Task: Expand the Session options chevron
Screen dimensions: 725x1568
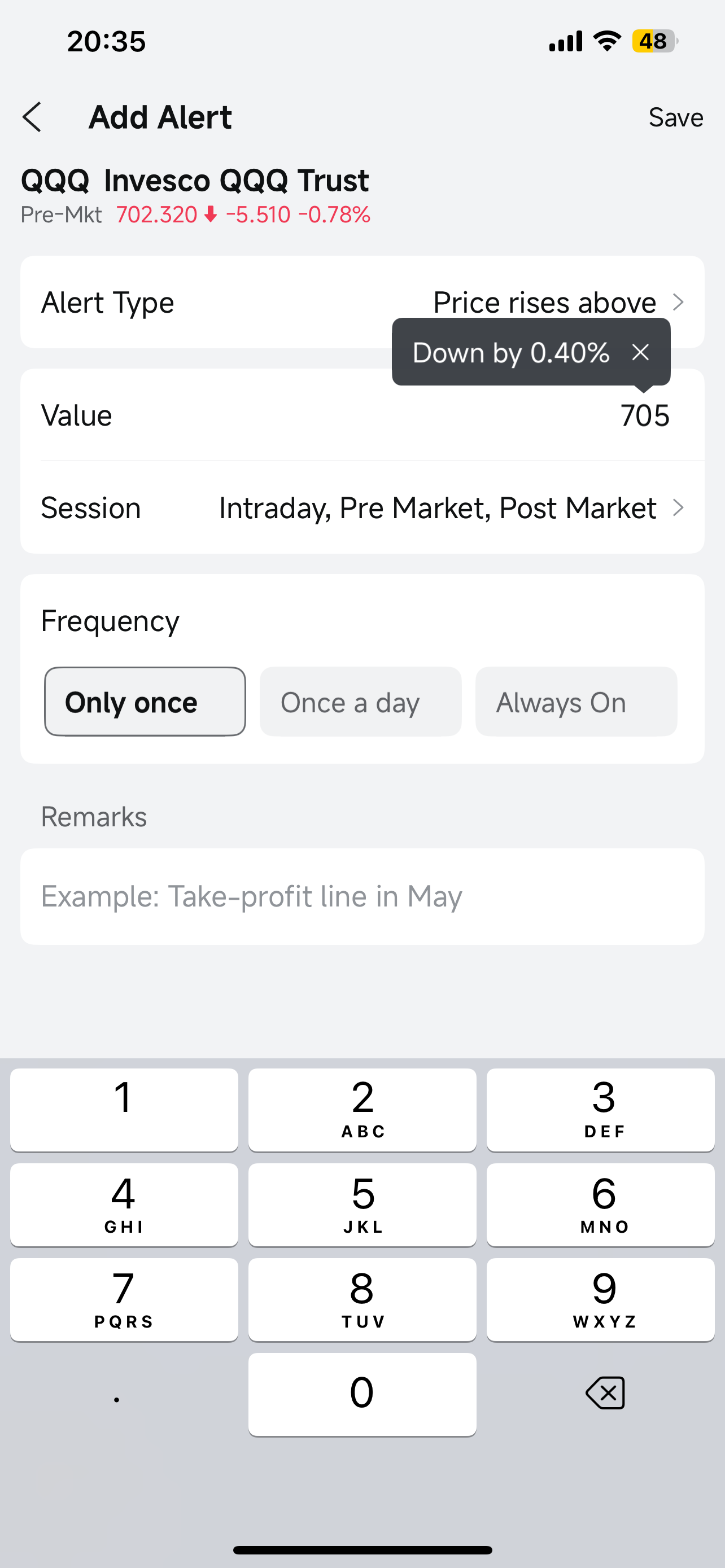Action: click(678, 507)
